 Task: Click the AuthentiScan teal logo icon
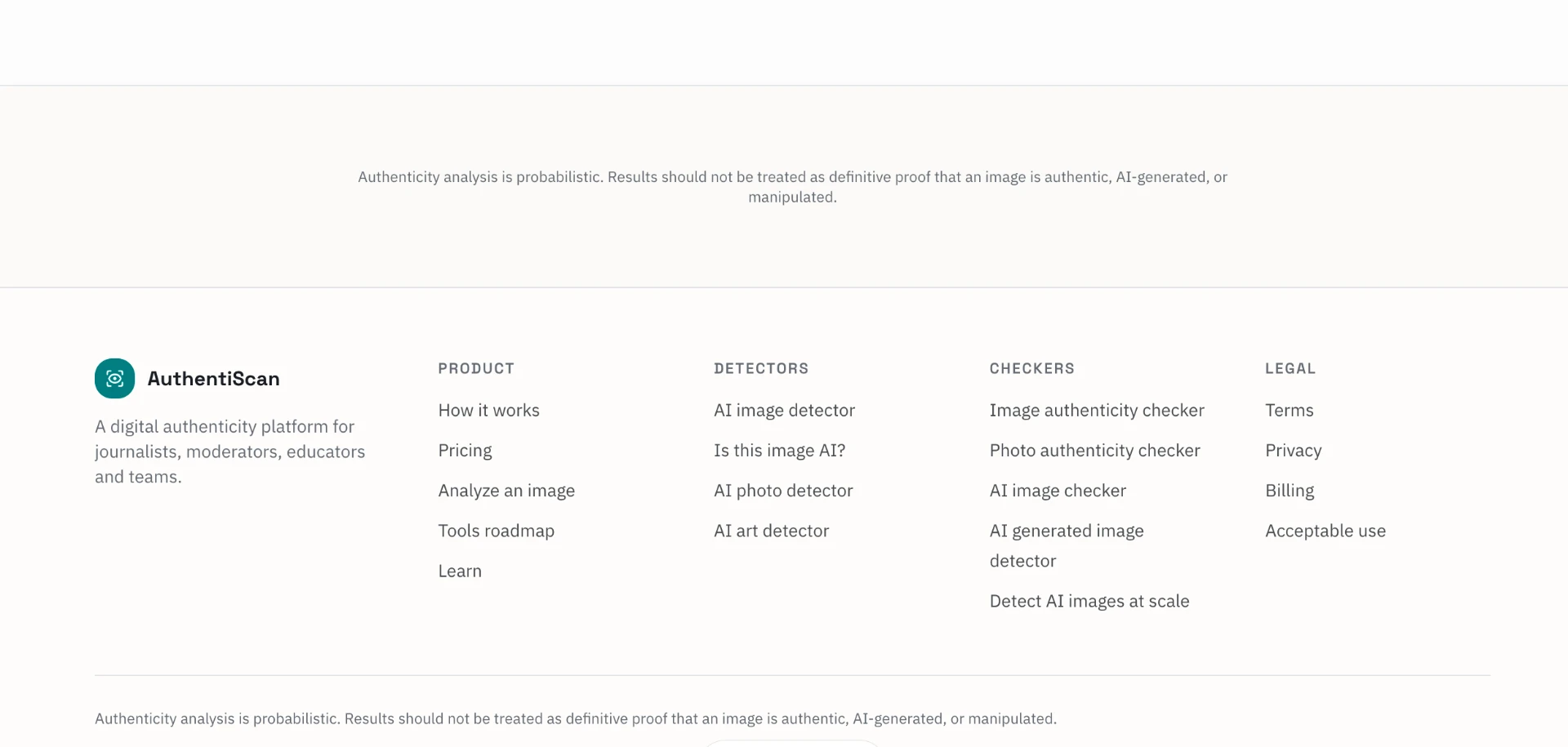point(114,378)
